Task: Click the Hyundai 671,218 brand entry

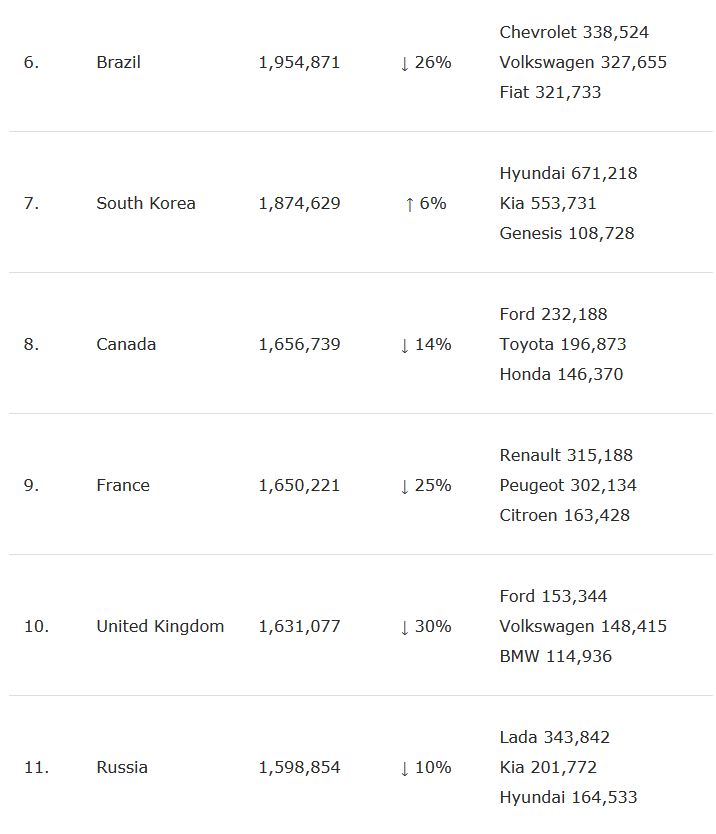Action: [x=568, y=173]
